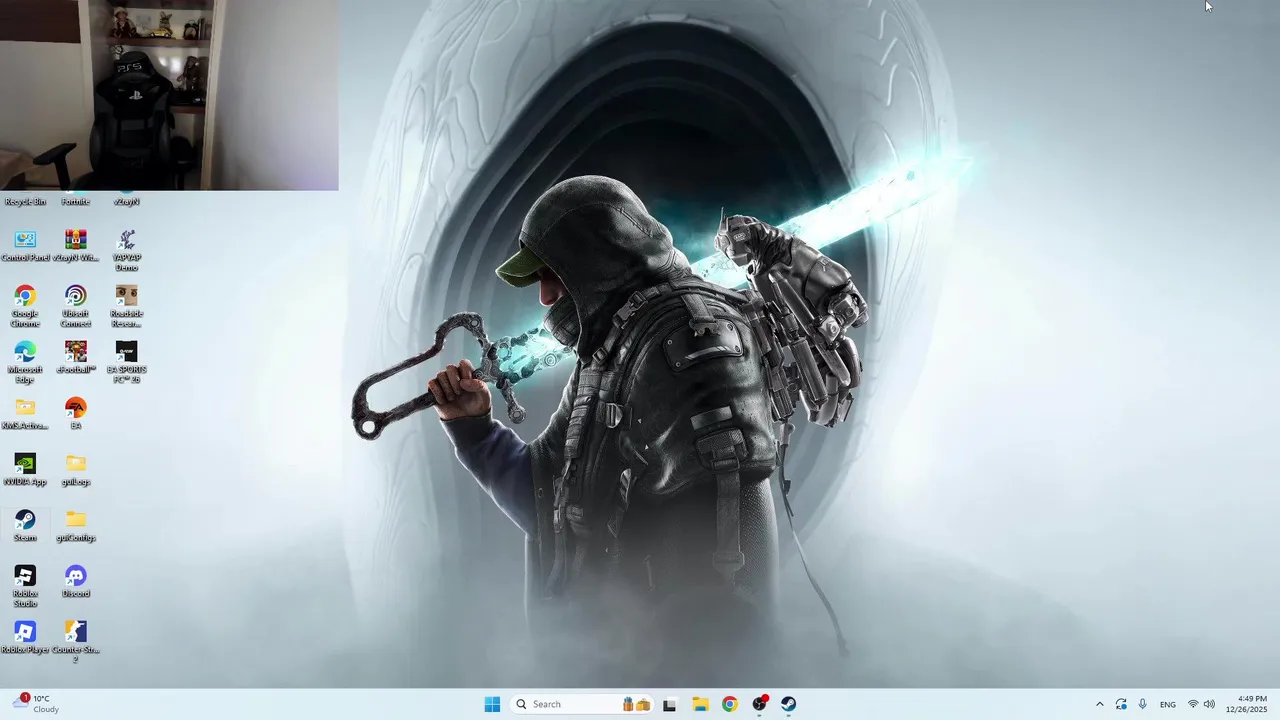
Task: Open the v2rayN-Wi... WinRAR archive icon
Action: tap(75, 246)
